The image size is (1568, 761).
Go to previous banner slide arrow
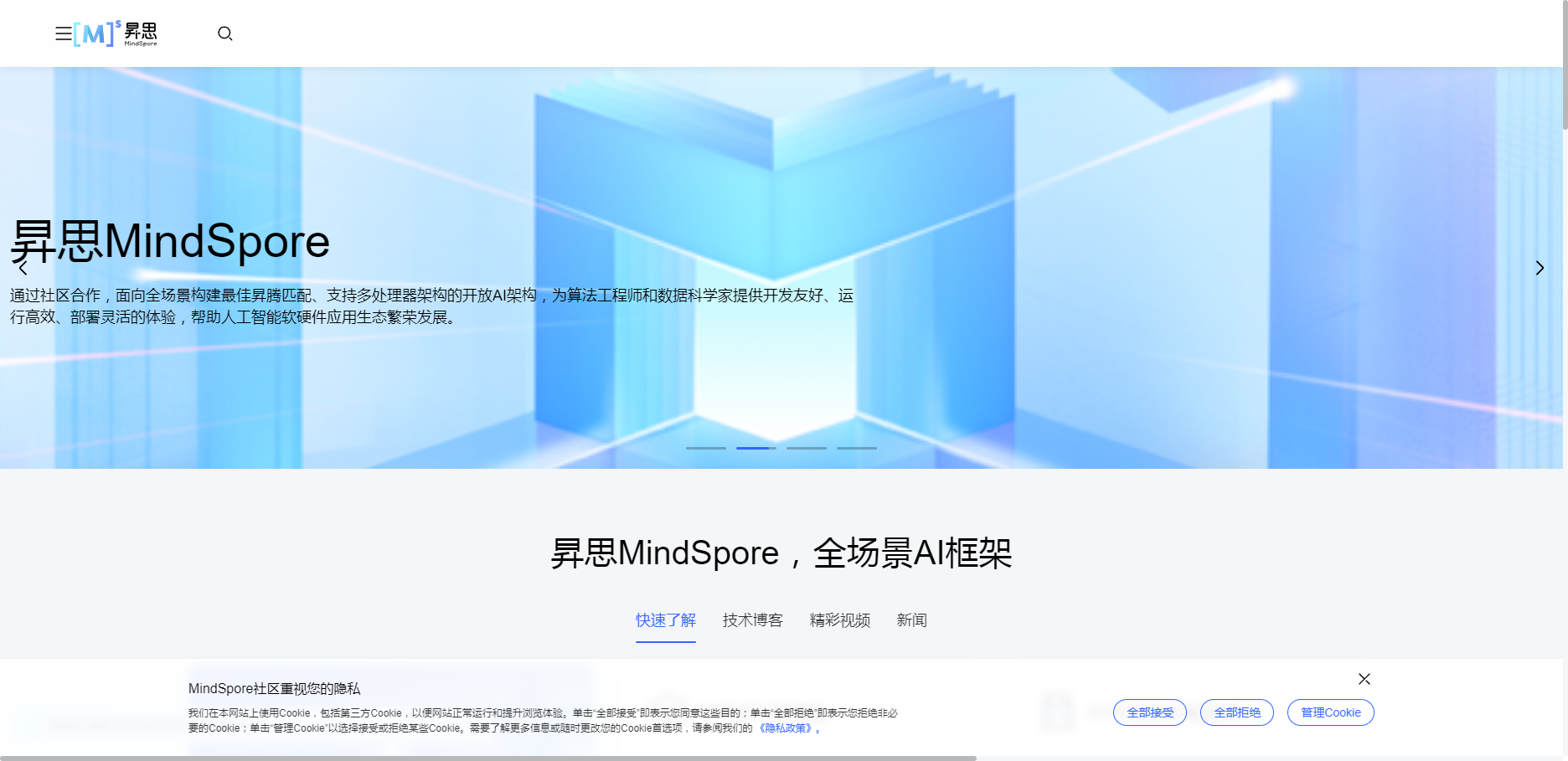click(x=23, y=268)
